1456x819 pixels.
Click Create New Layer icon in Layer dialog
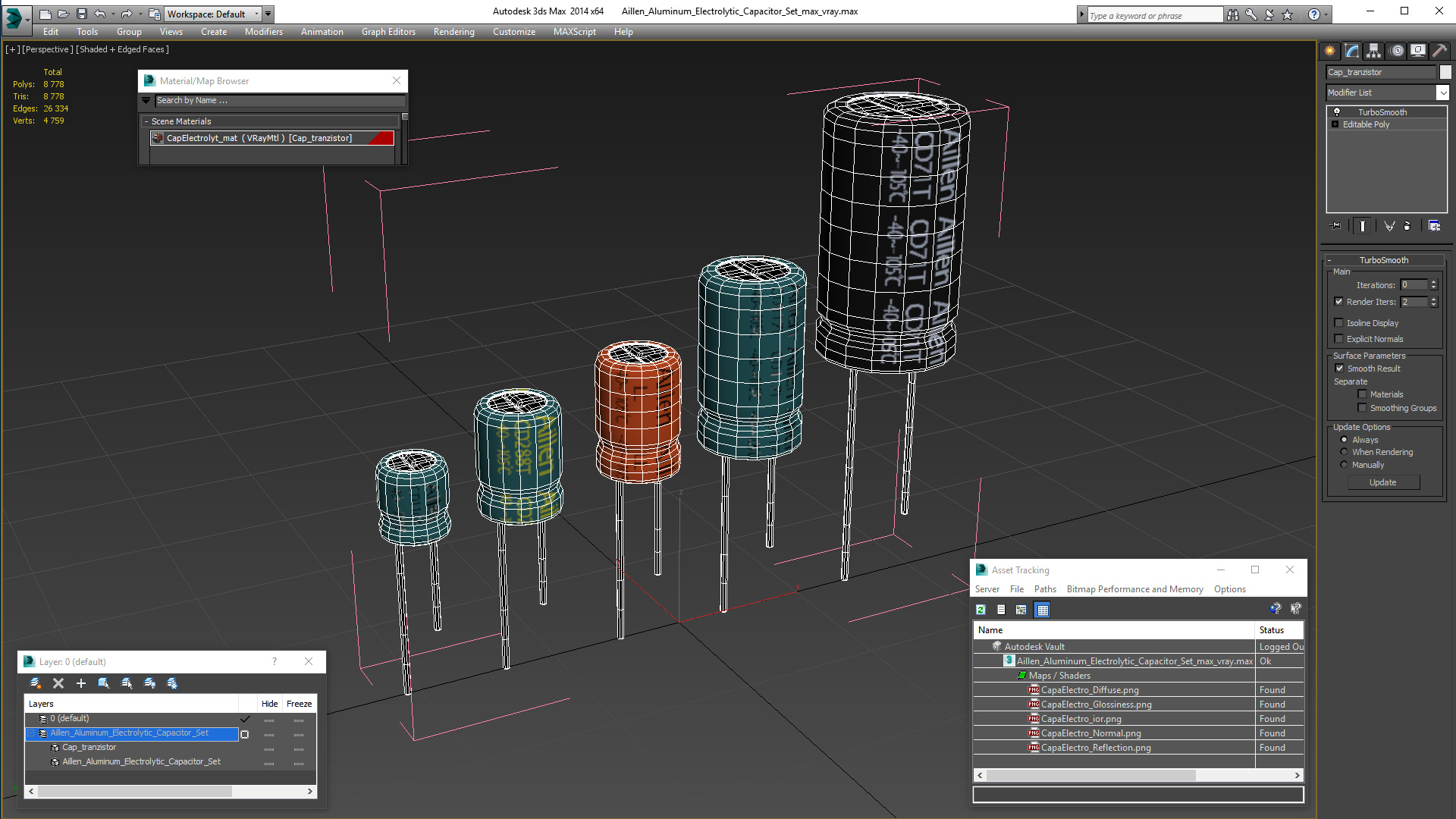(x=36, y=683)
